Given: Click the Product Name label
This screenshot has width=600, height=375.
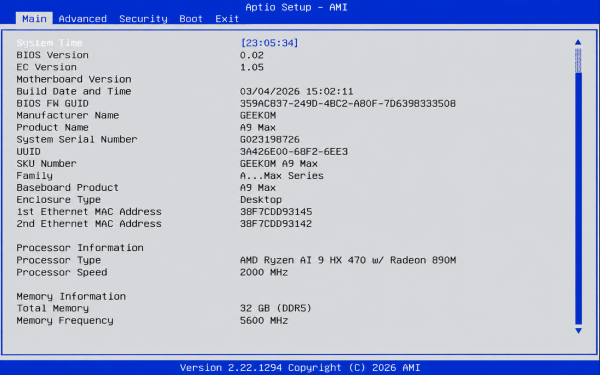Looking at the screenshot, I should pyautogui.click(x=52, y=127).
